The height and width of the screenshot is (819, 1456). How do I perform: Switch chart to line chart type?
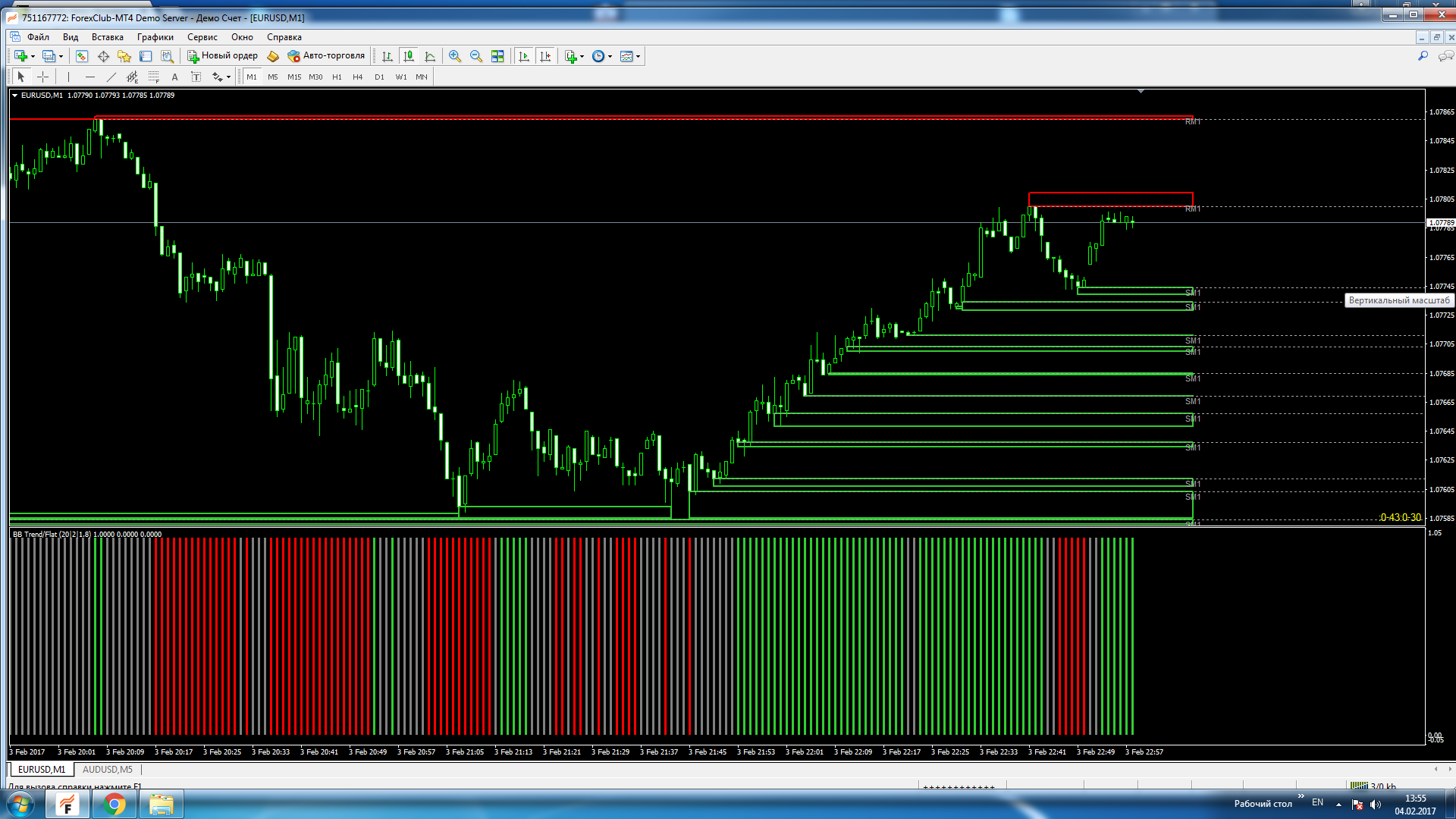click(430, 56)
